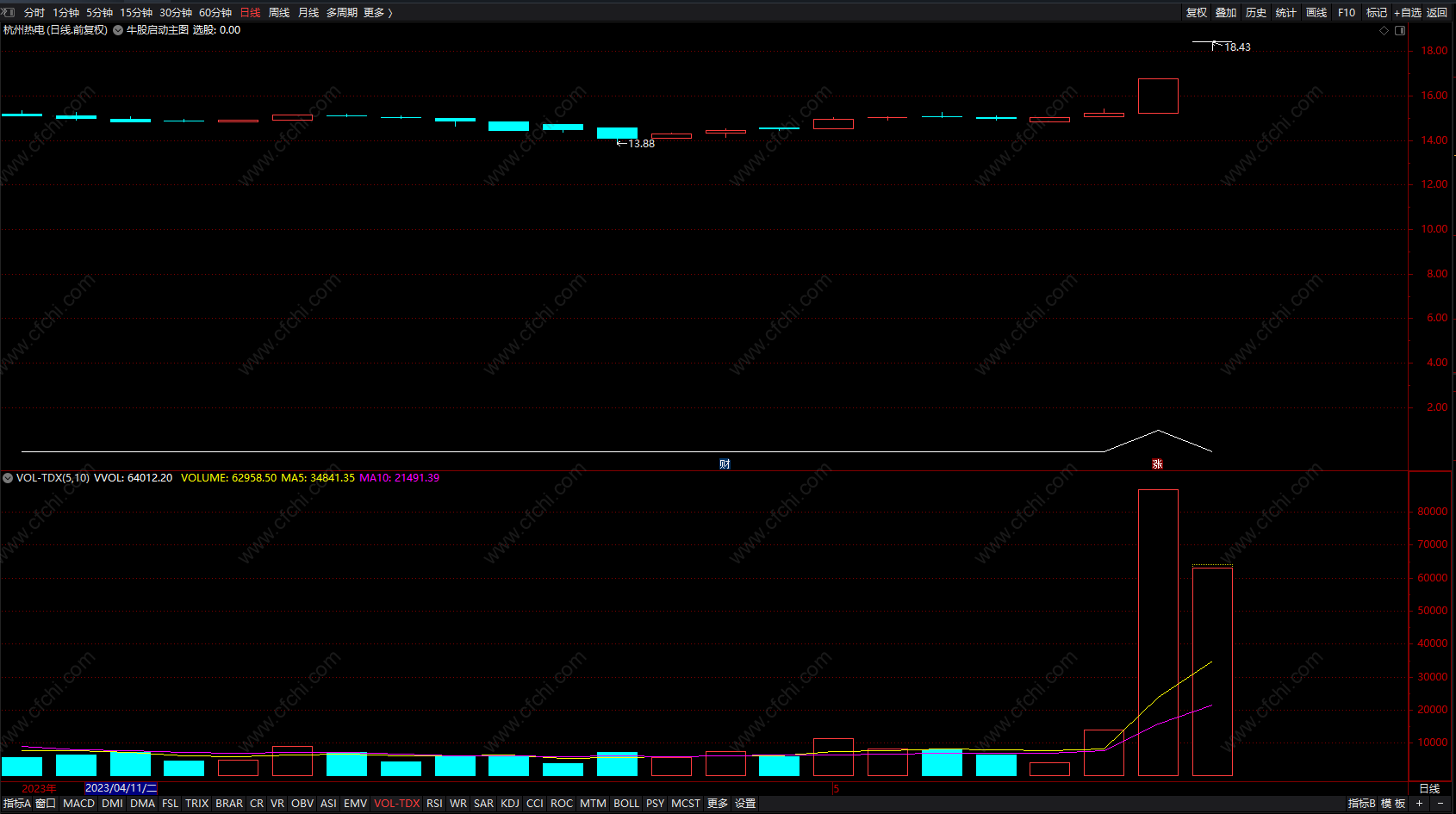
Task: Select the 15分钟 period
Action: coord(136,13)
